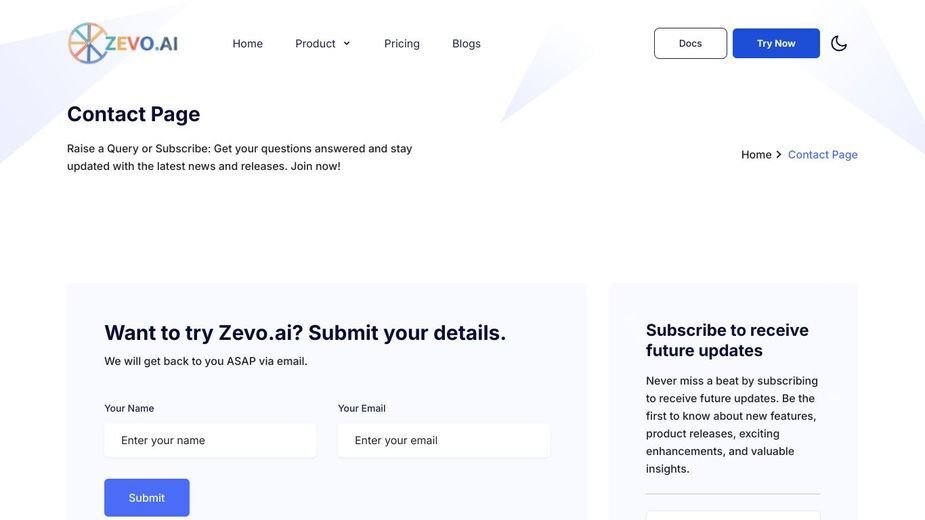Go to the Pricing page
This screenshot has width=925, height=520.
point(402,44)
